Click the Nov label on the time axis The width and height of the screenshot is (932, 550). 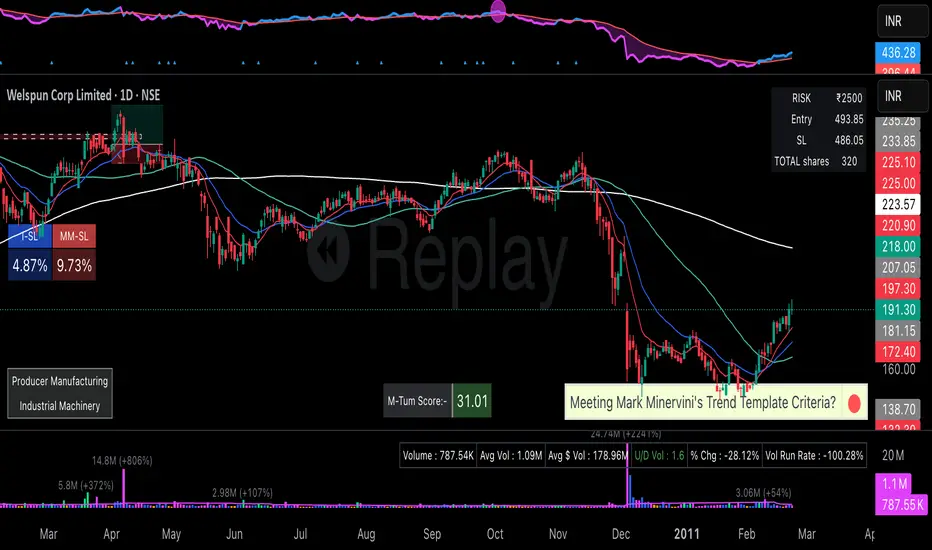coord(558,534)
